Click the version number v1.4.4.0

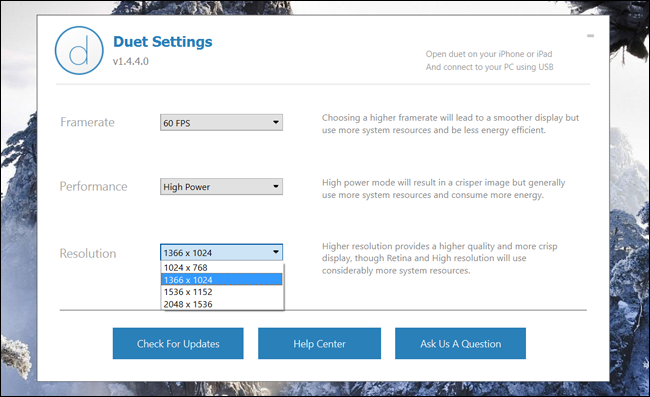tap(131, 61)
